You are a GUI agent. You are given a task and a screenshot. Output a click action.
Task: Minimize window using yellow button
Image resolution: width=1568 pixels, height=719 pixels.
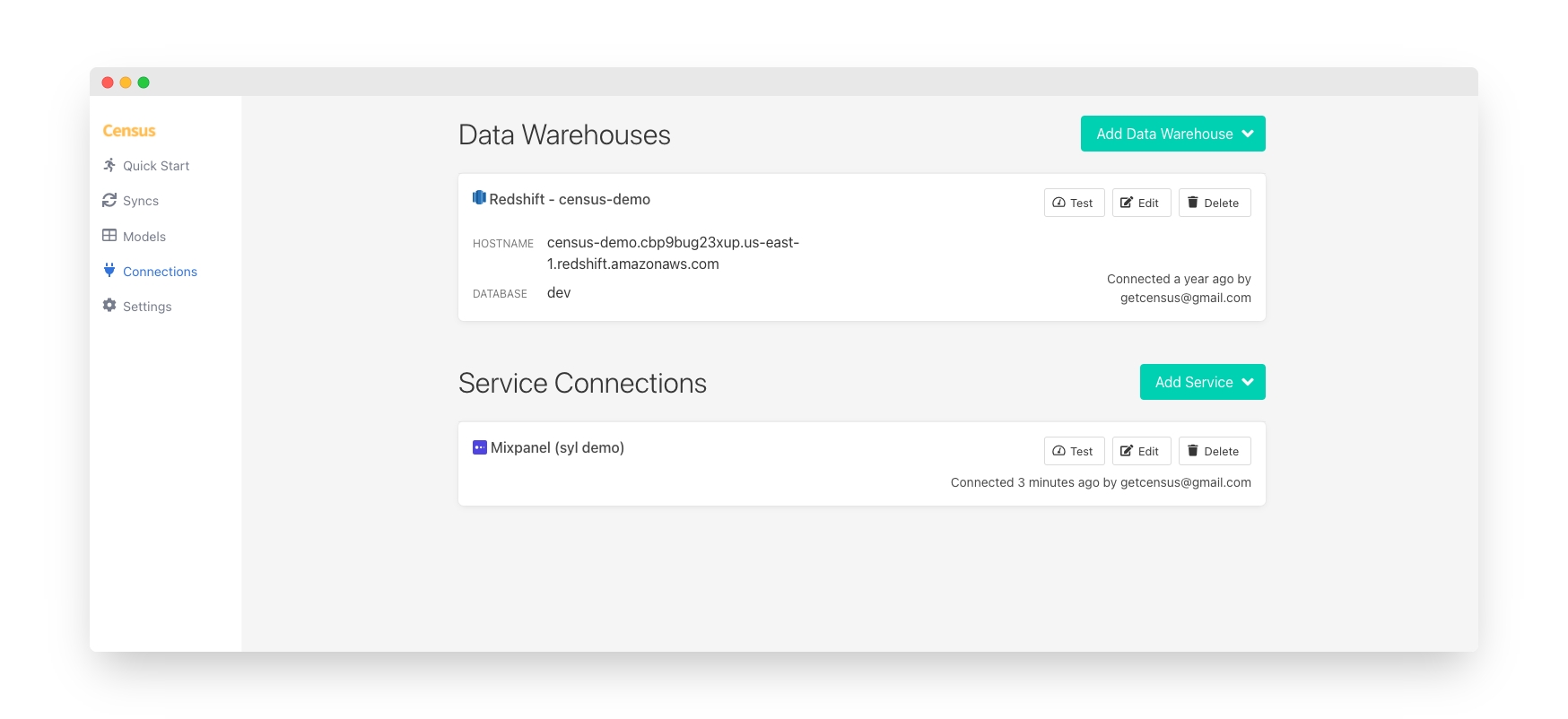click(126, 82)
